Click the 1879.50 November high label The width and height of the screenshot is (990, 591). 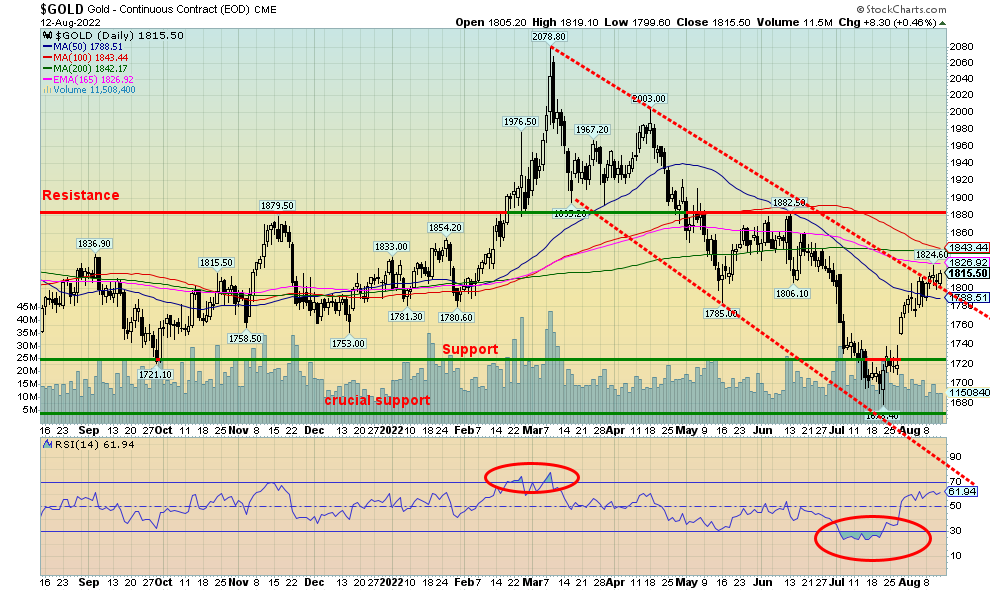(275, 205)
